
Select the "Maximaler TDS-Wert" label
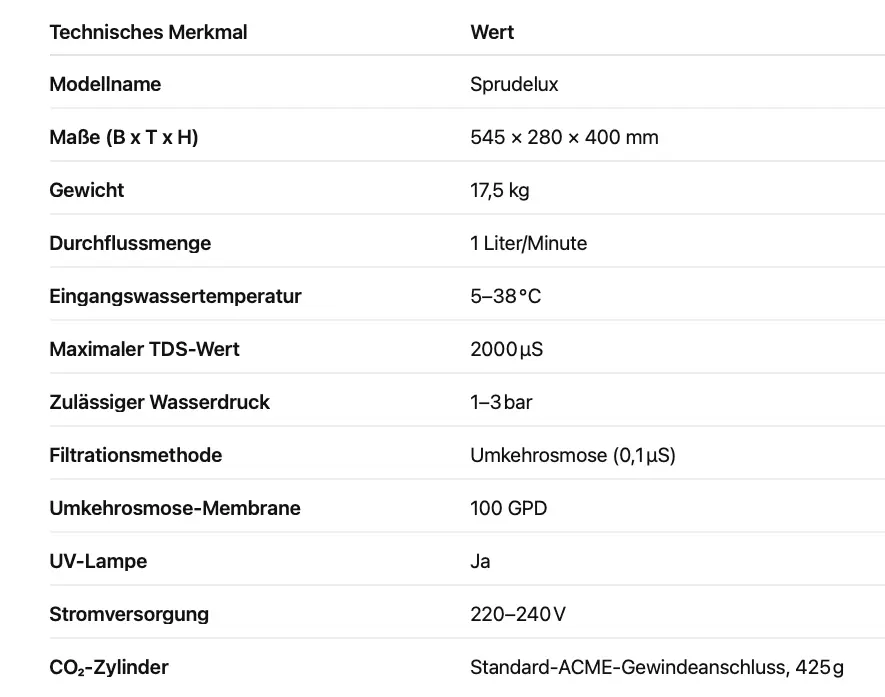(144, 349)
